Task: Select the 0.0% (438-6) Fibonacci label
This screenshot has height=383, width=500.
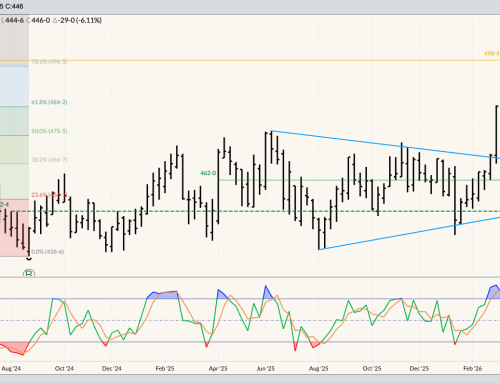Action: 47,252
